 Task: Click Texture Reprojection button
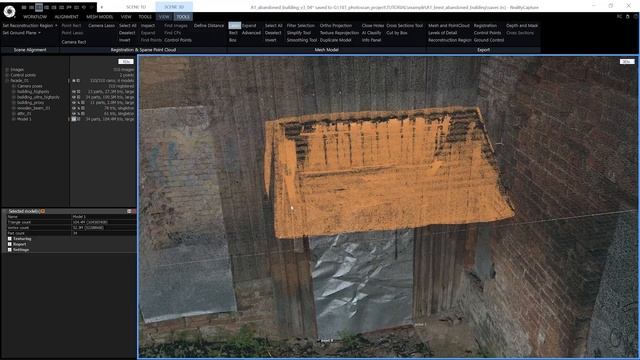[x=339, y=33]
